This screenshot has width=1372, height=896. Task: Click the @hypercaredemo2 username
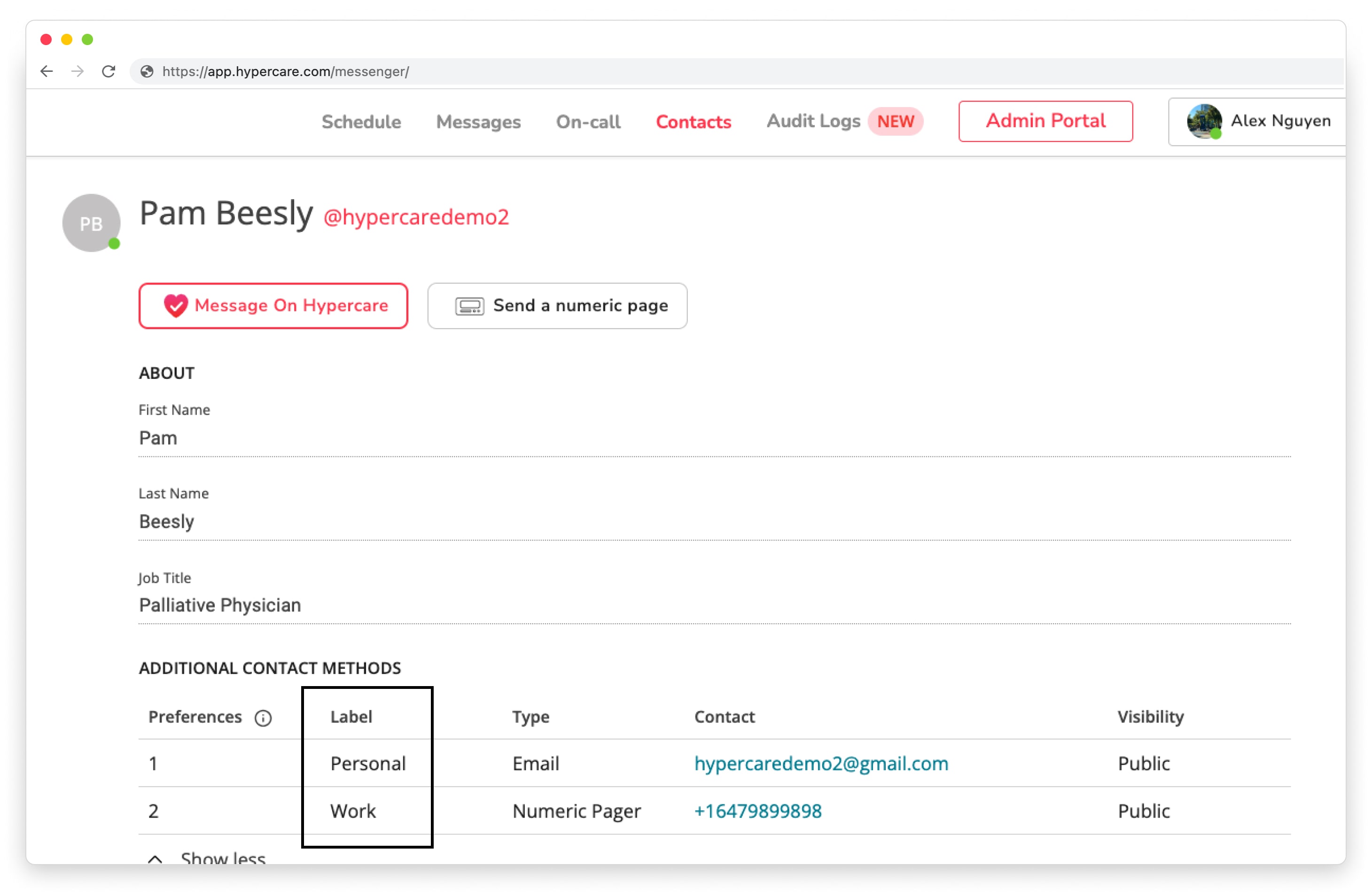coord(416,217)
